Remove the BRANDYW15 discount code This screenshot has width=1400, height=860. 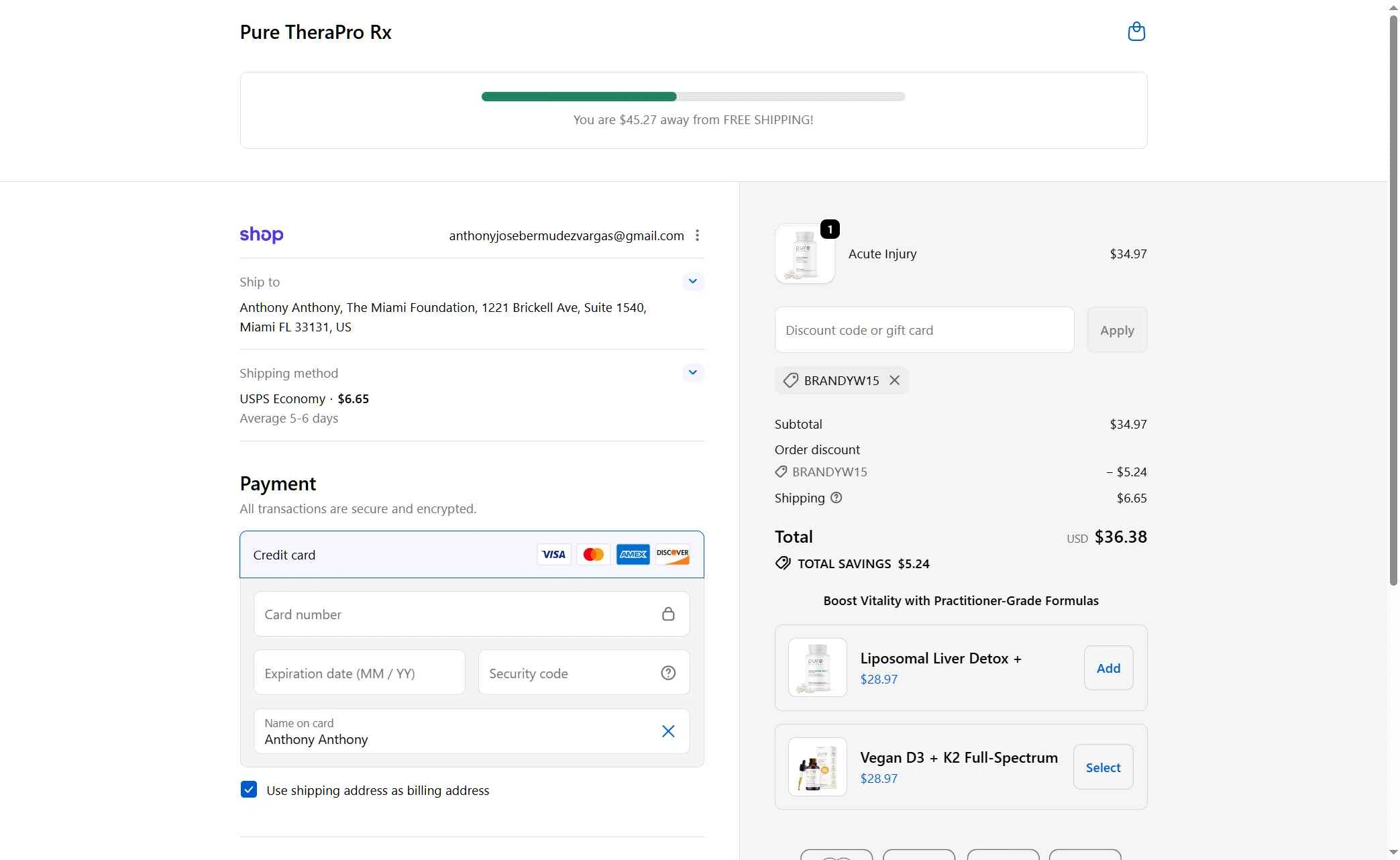coord(894,380)
